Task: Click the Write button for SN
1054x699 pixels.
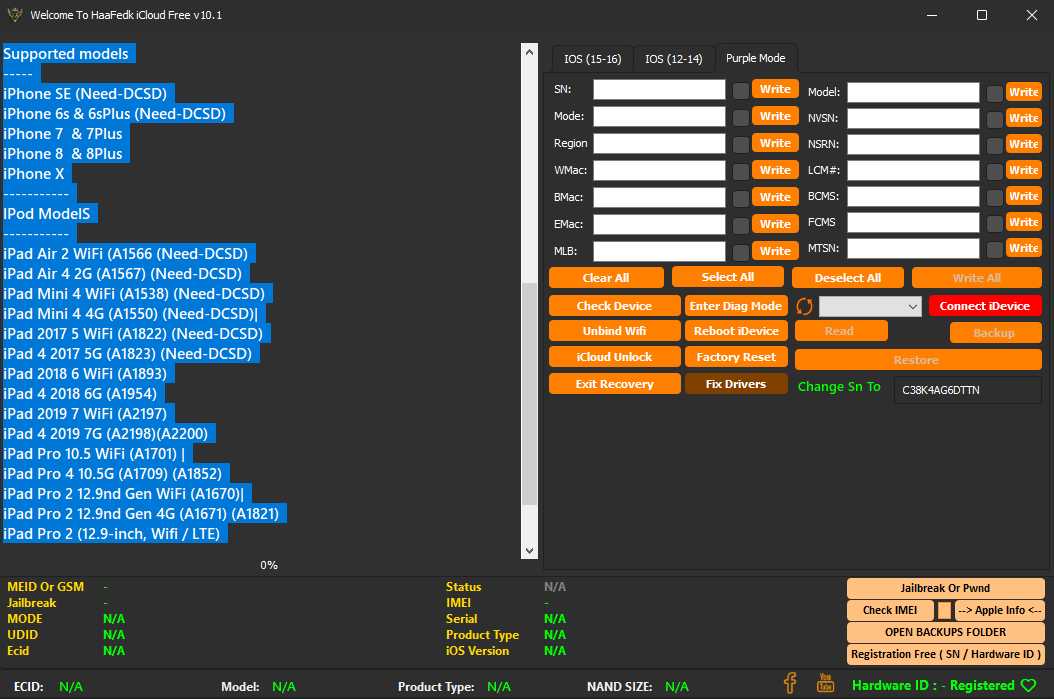Action: click(775, 89)
